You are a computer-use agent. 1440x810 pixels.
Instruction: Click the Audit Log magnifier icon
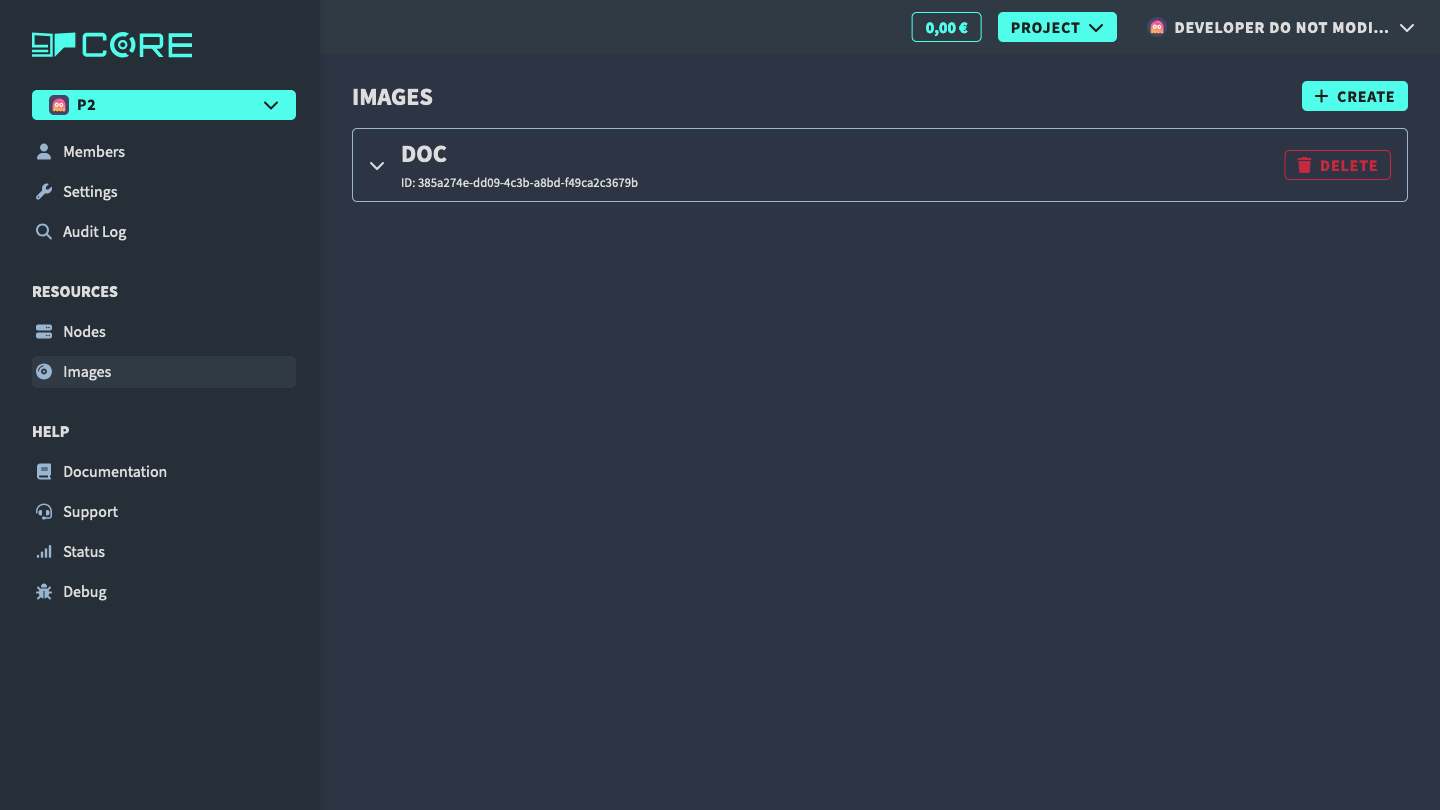click(x=44, y=232)
